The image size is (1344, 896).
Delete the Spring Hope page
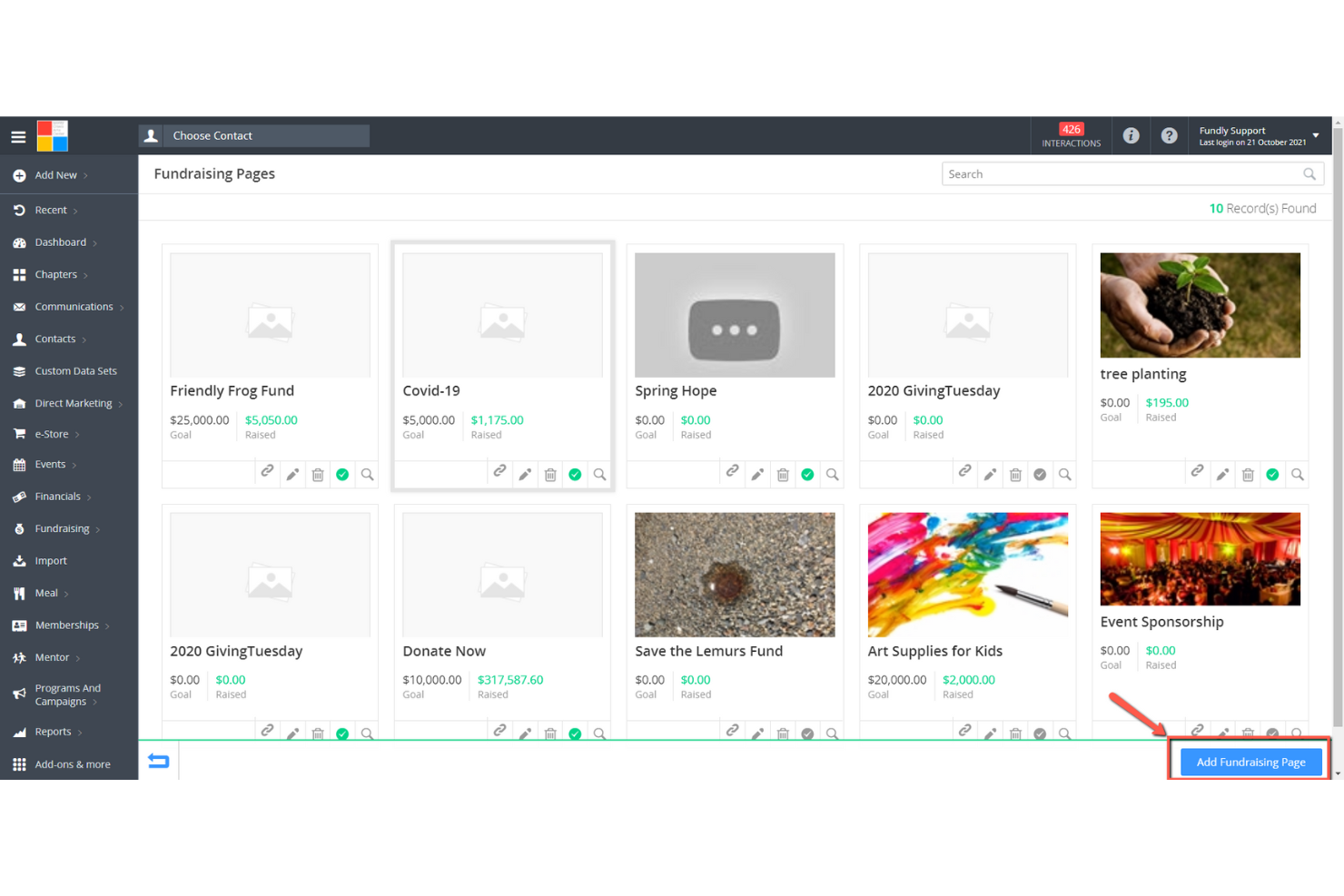click(783, 474)
